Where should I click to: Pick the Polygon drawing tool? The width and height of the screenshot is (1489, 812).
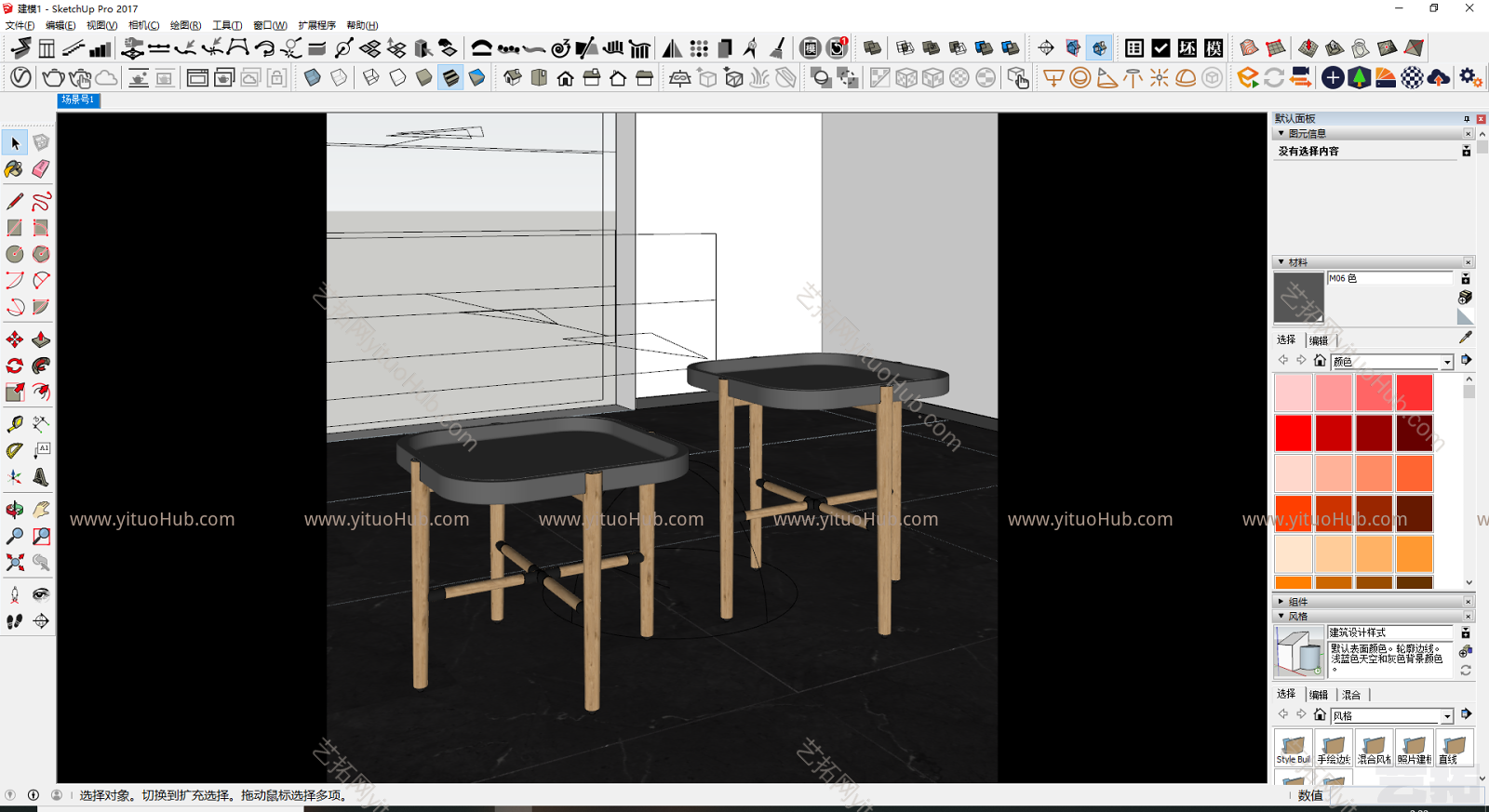pyautogui.click(x=41, y=254)
